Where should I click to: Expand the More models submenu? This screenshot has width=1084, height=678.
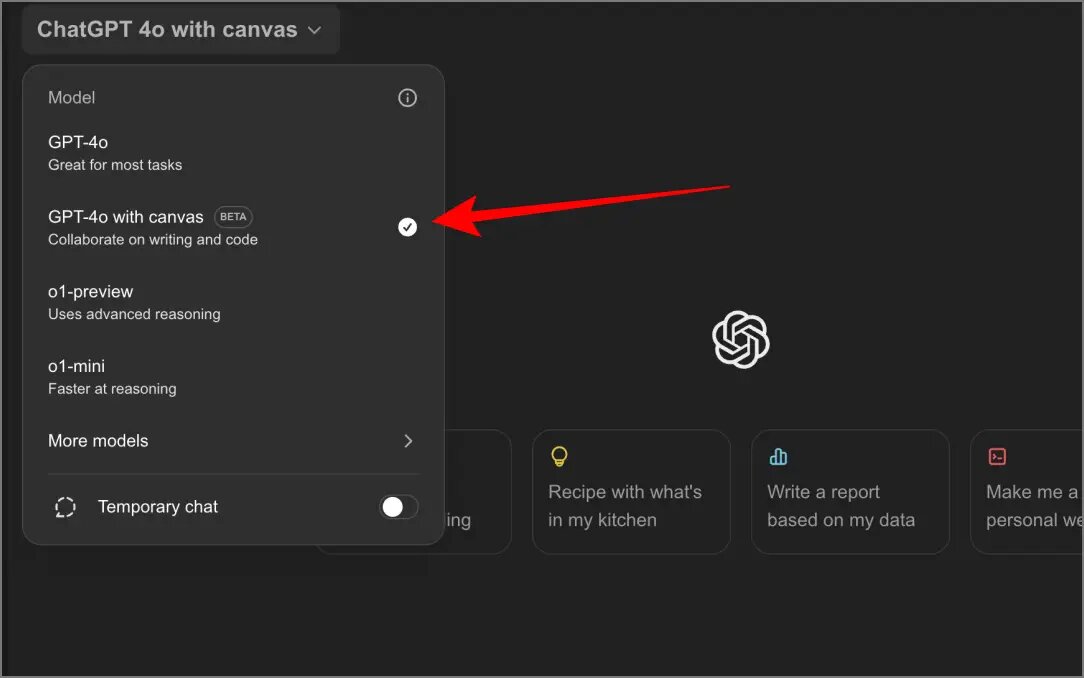click(x=233, y=441)
